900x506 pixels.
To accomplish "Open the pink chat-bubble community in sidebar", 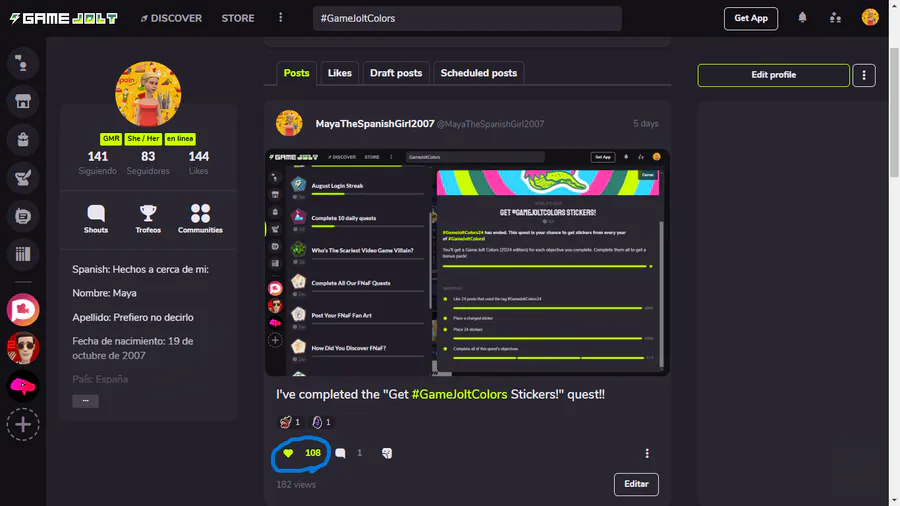I will point(23,310).
